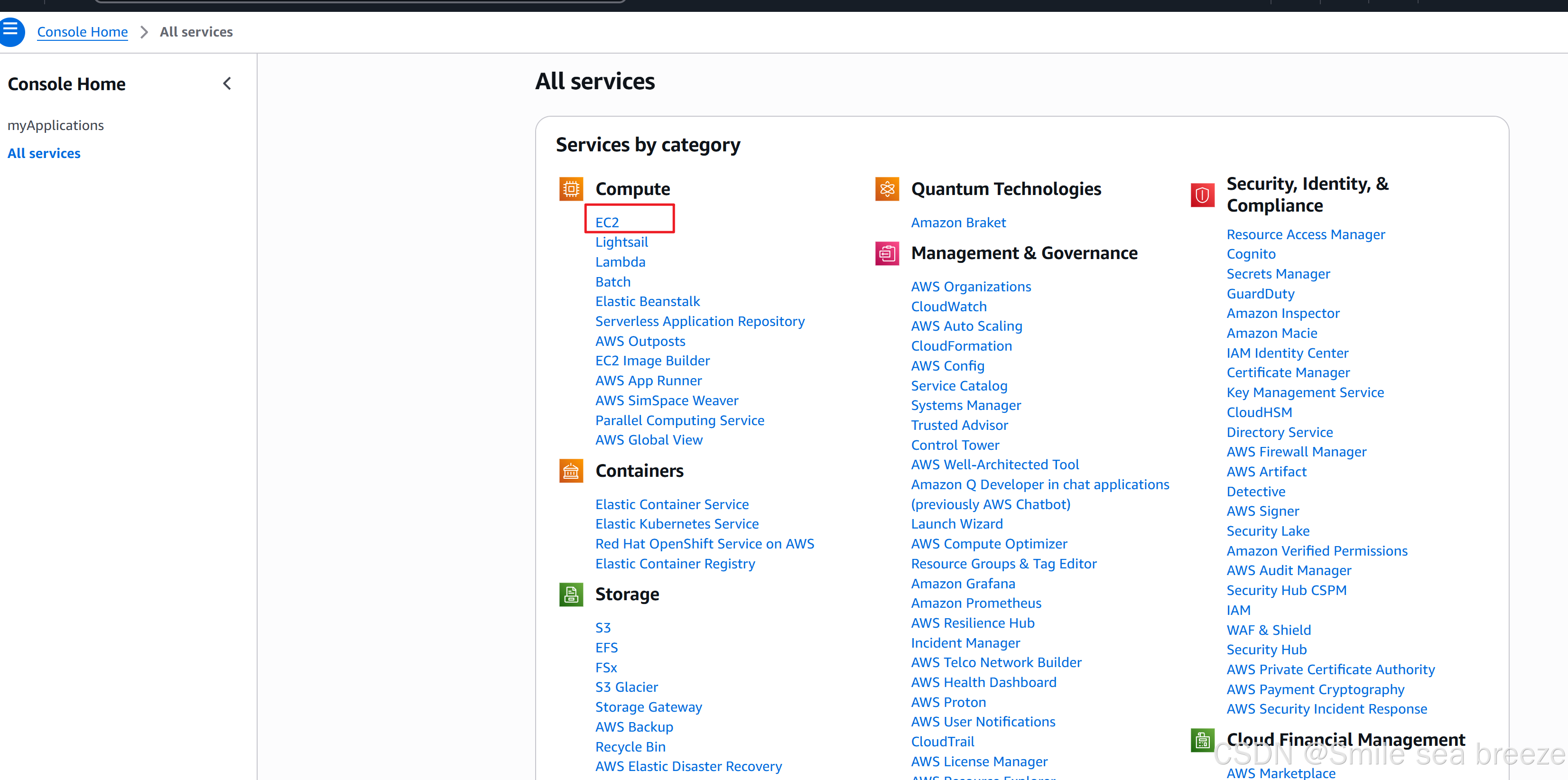Open the IAM service link
This screenshot has height=780, width=1568.
(x=1238, y=610)
